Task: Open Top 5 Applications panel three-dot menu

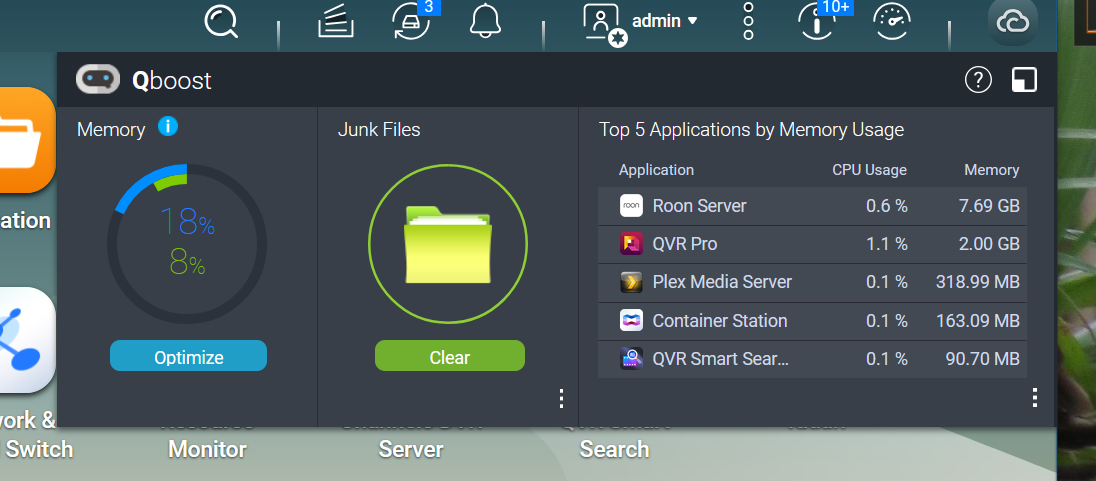Action: click(x=1034, y=398)
